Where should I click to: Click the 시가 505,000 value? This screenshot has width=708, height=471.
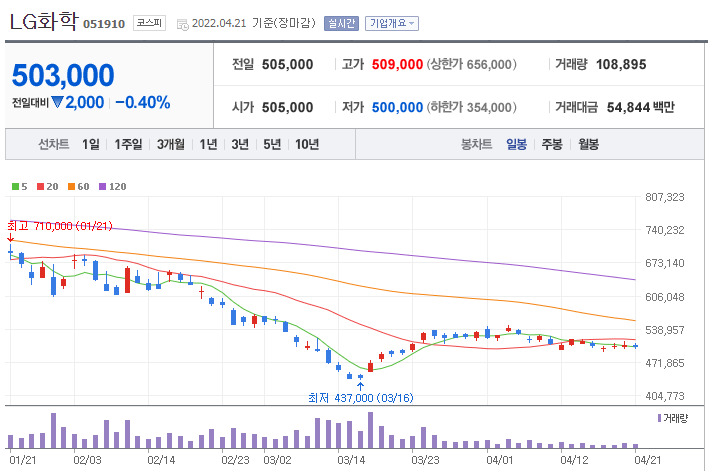tap(288, 107)
